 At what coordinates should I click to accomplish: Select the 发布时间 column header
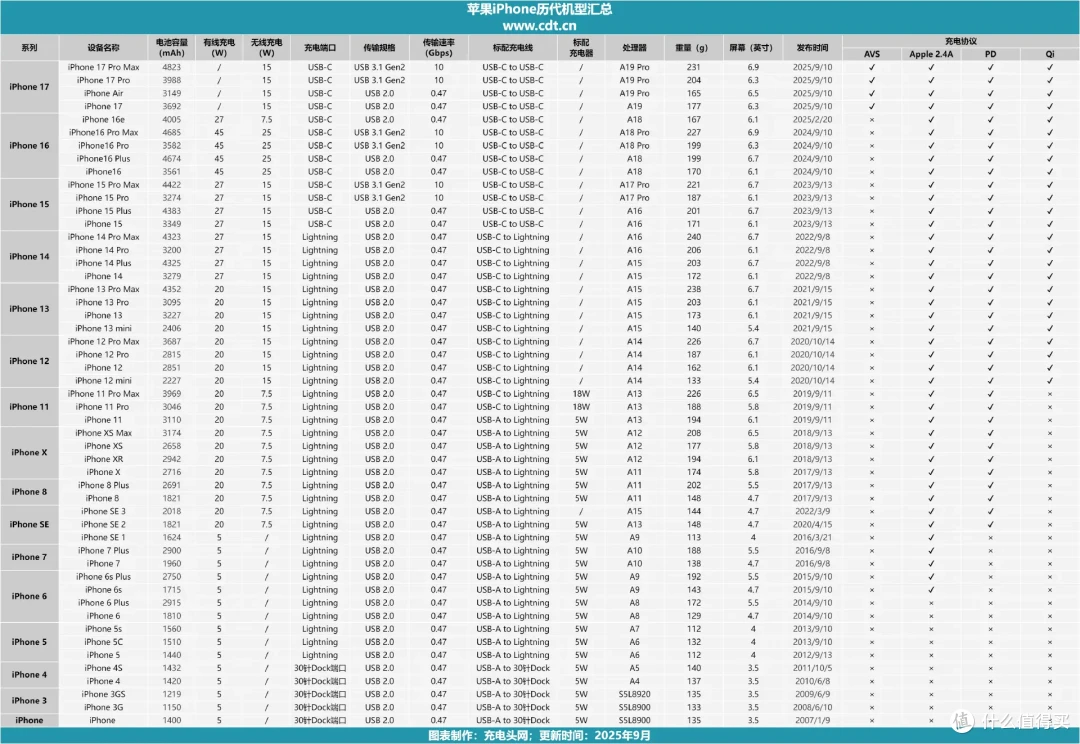pos(813,48)
